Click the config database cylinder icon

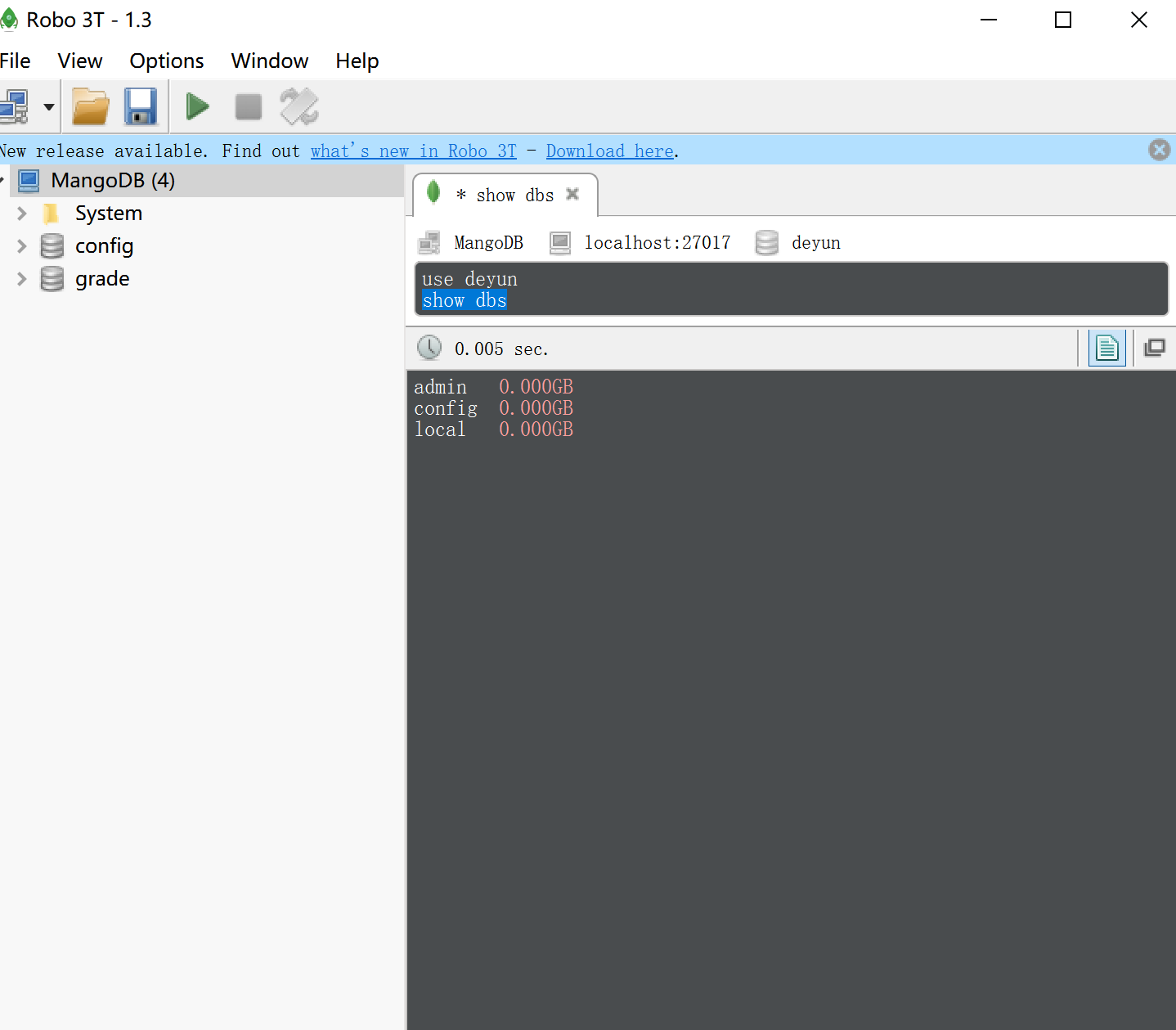(x=52, y=246)
